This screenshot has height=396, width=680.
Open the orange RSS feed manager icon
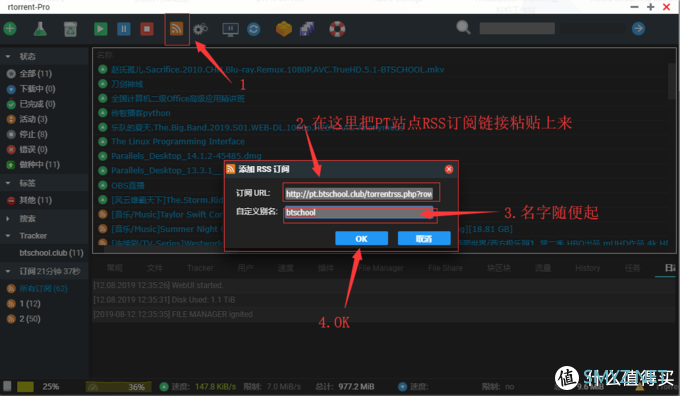point(176,29)
